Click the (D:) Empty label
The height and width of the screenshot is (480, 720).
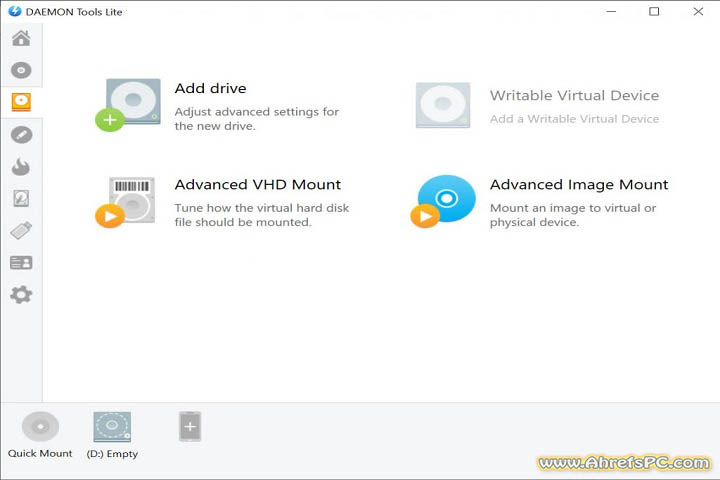click(x=112, y=454)
